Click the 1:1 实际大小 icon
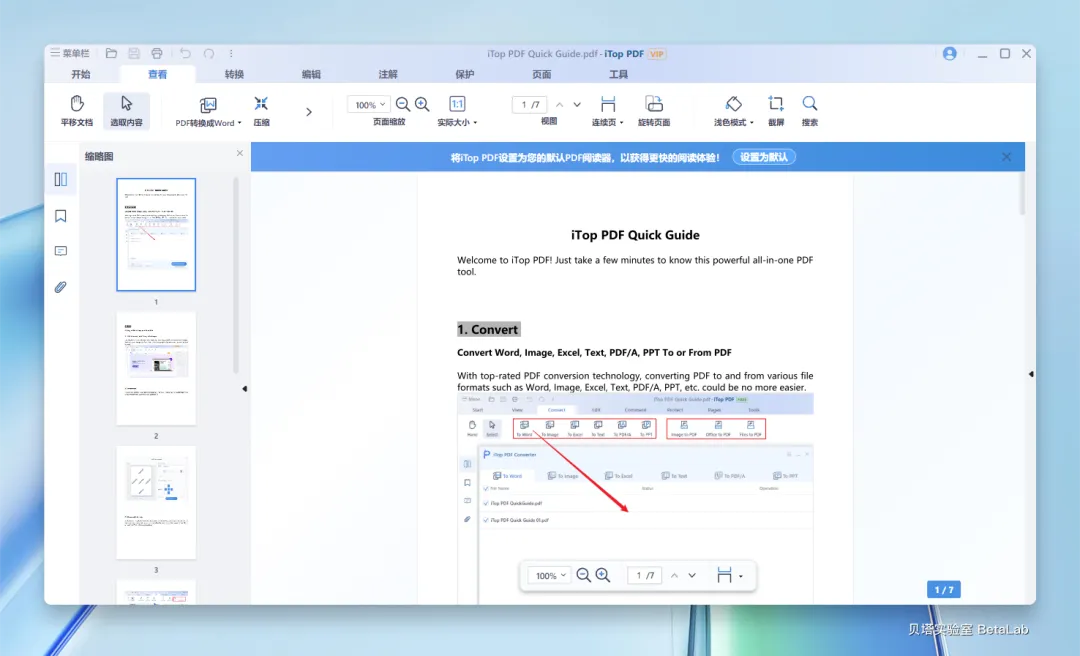Screen dimensions: 1080x656 tap(457, 103)
